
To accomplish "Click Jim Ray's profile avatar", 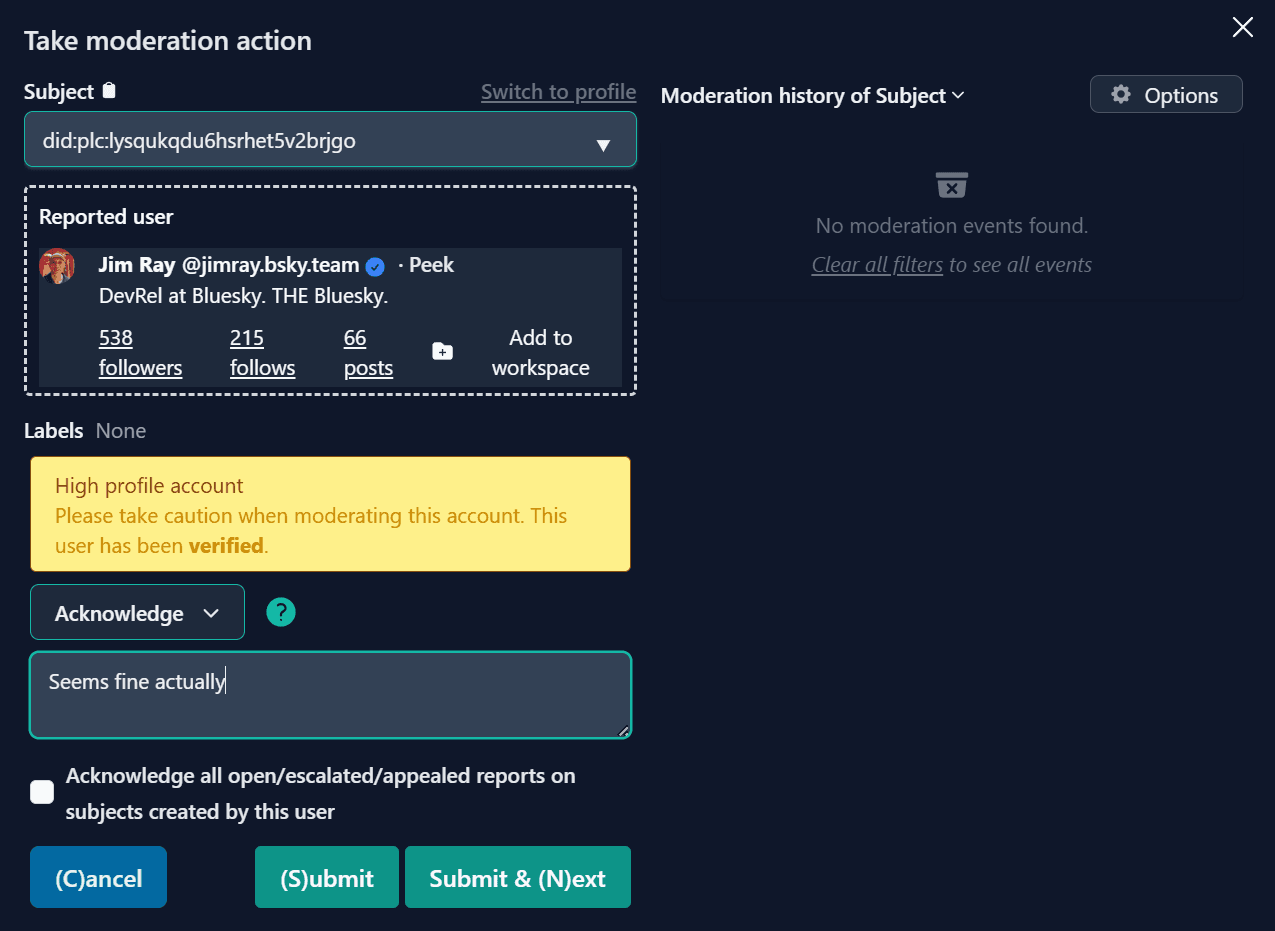I will (x=57, y=266).
